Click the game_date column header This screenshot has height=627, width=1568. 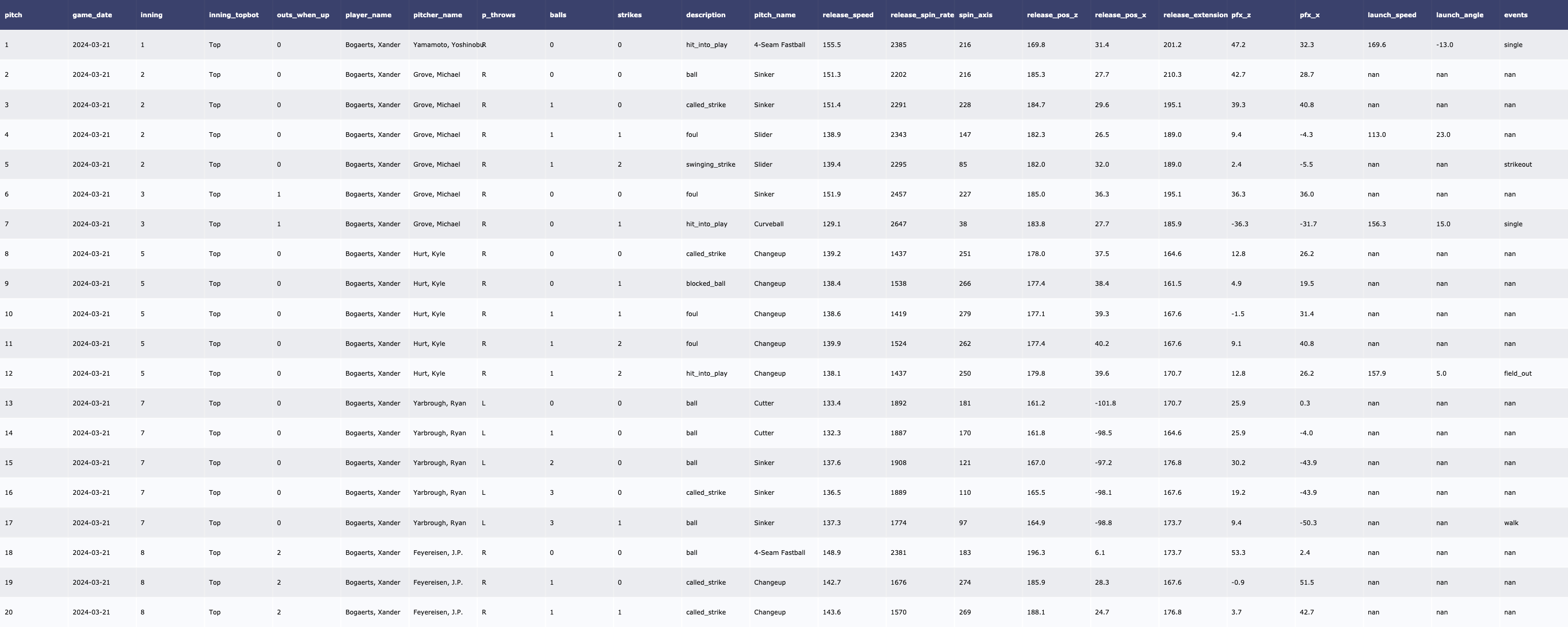tap(92, 15)
